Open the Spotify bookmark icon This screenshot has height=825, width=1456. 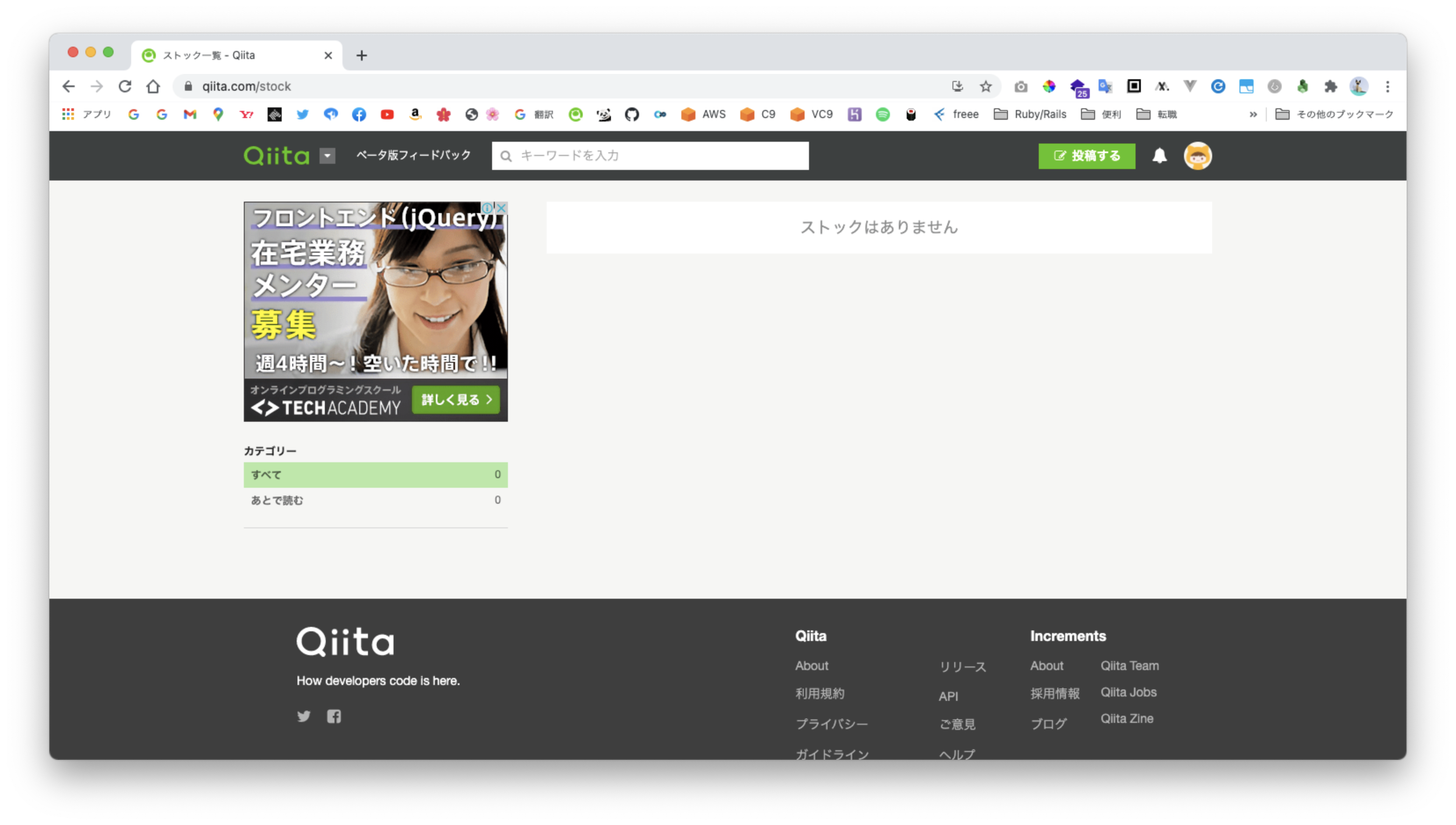coord(882,114)
